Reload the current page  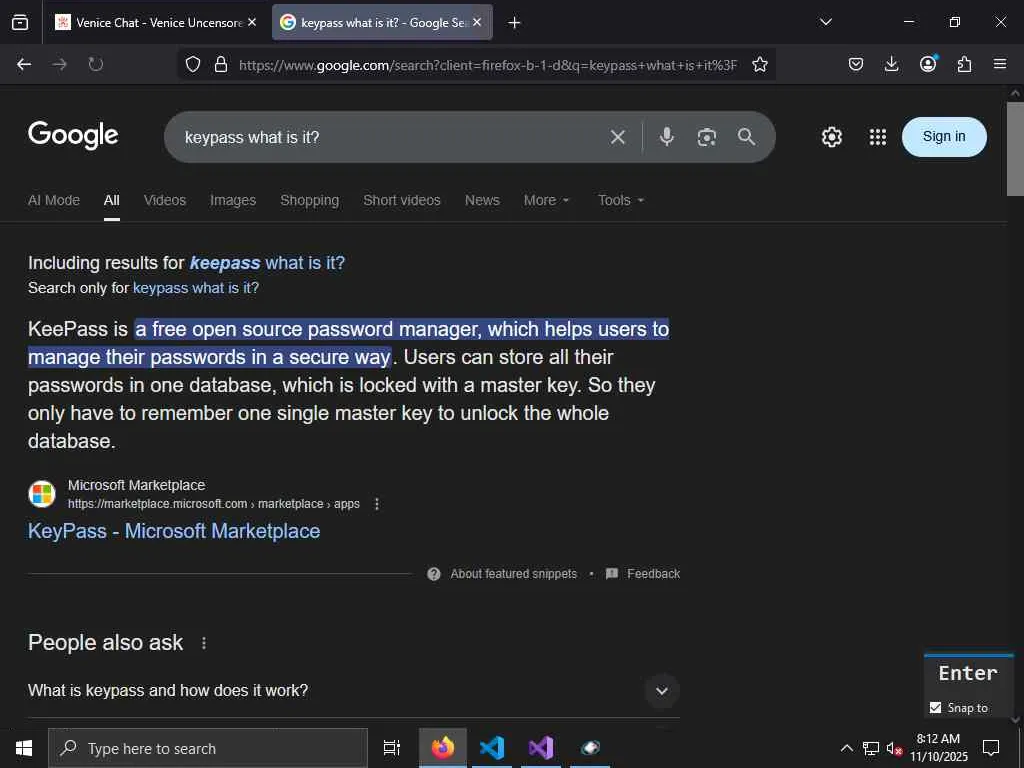coord(95,64)
